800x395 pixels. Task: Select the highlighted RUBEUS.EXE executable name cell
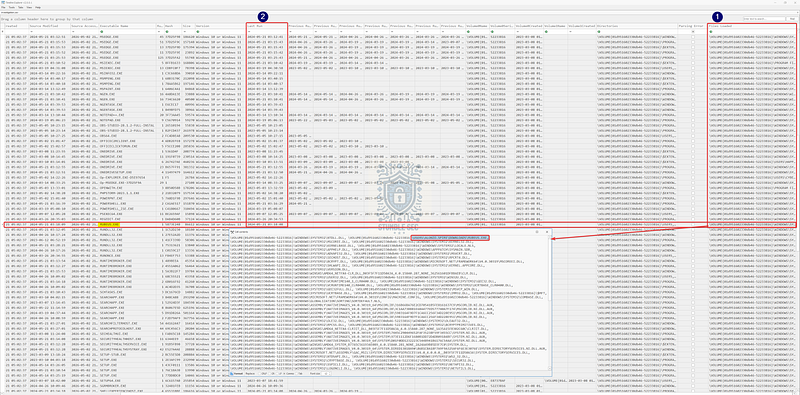tap(128, 224)
